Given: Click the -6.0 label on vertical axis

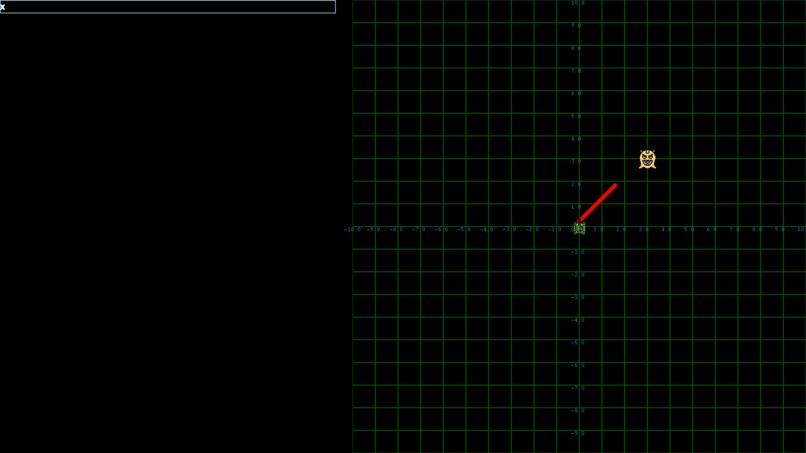Looking at the screenshot, I should (x=578, y=366).
